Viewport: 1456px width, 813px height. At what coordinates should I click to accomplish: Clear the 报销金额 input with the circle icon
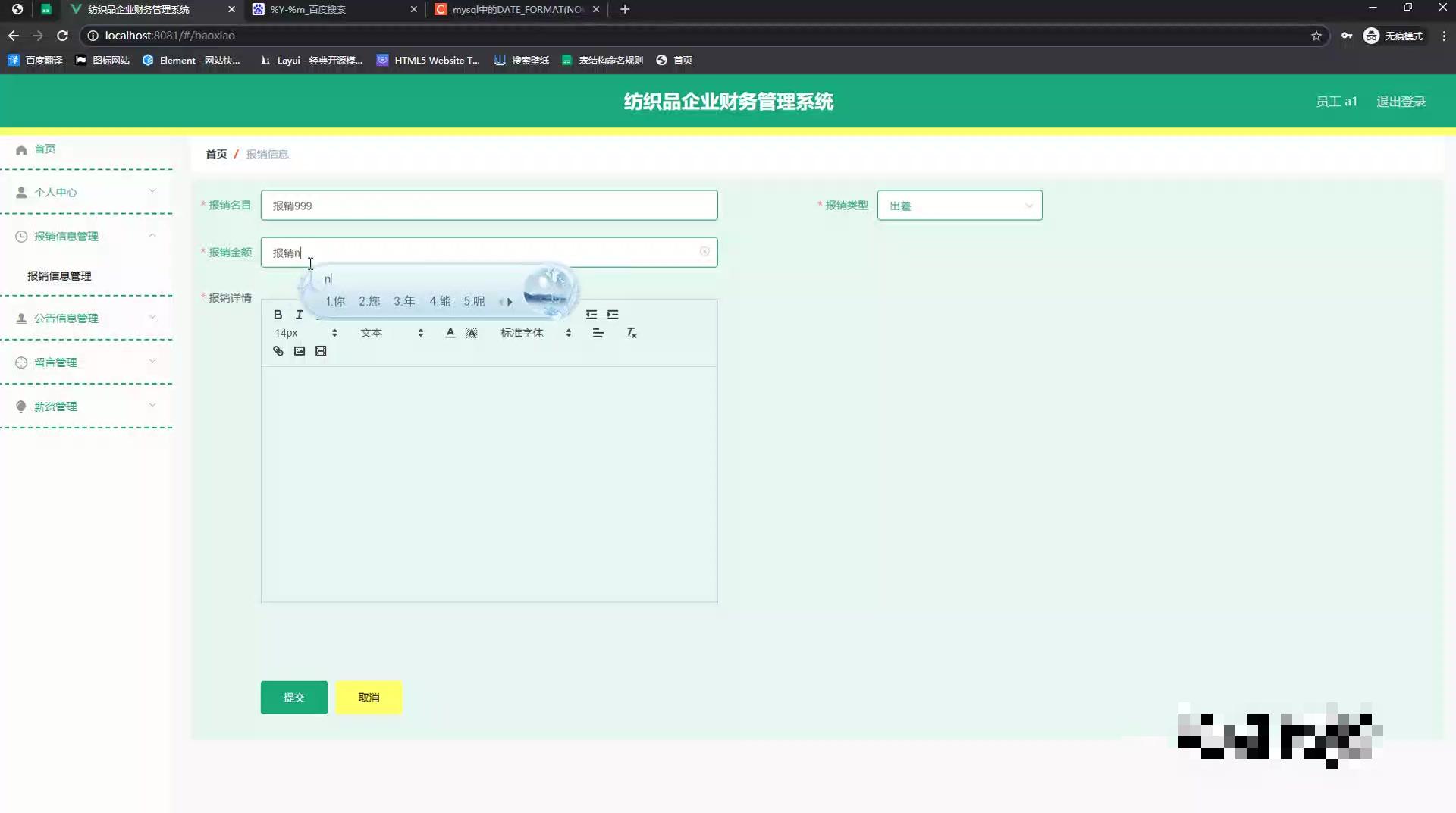click(704, 252)
